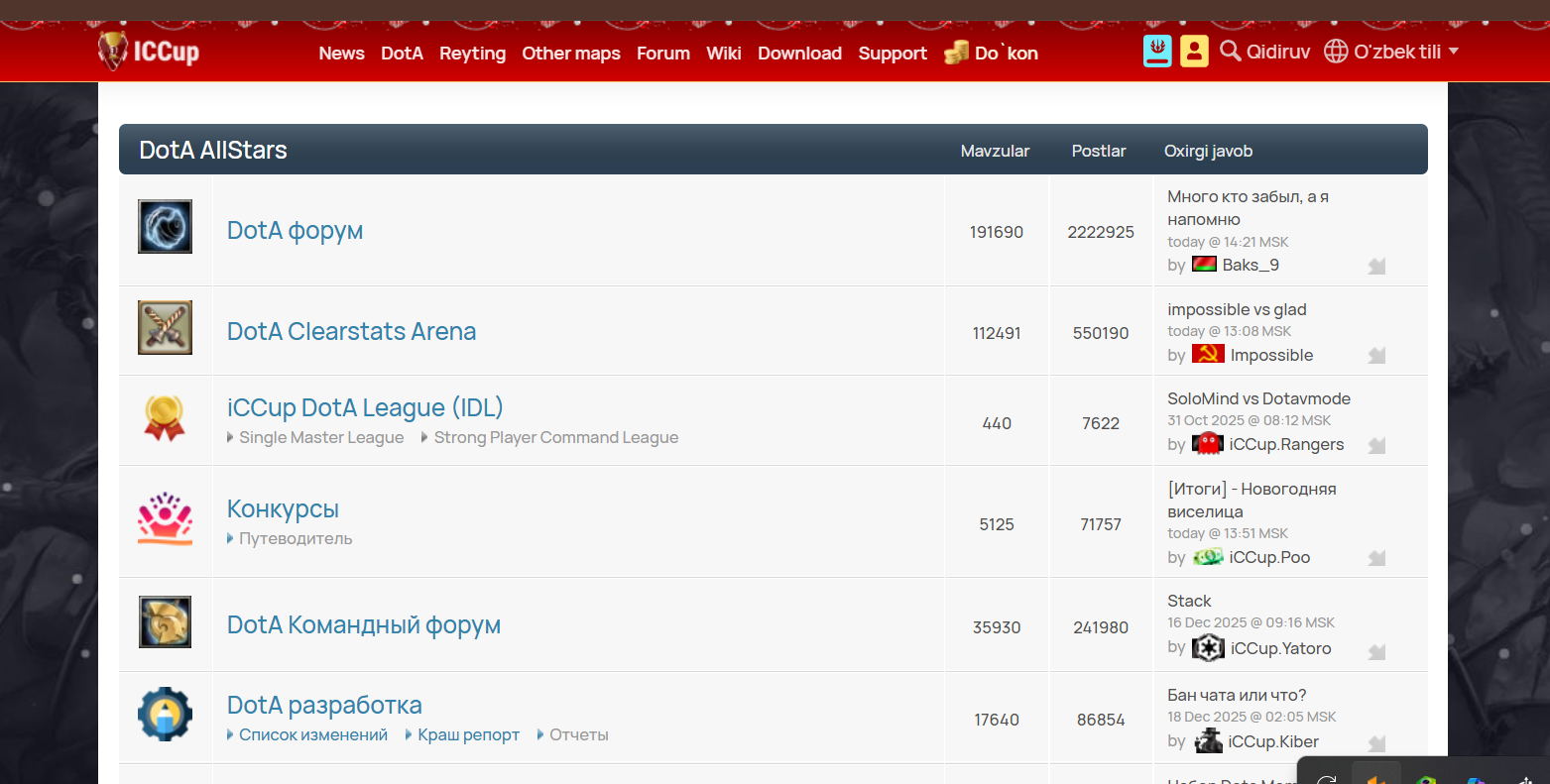Jump to last post by iCCup.Kiber arrow
The width and height of the screenshot is (1550, 784).
tap(1376, 743)
